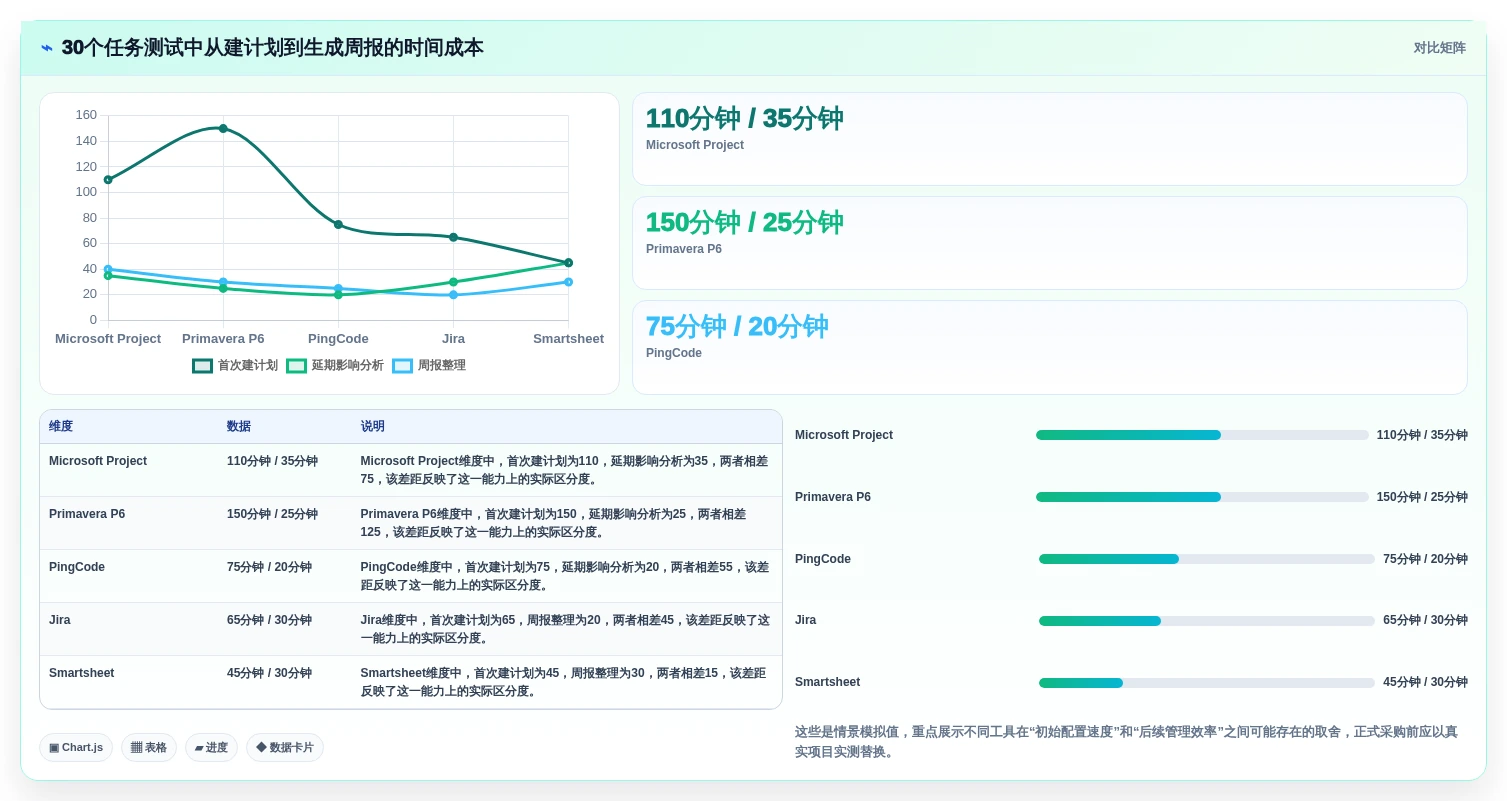Toggle the 延期影响分析 legend swatch
The height and width of the screenshot is (801, 1507).
(297, 366)
